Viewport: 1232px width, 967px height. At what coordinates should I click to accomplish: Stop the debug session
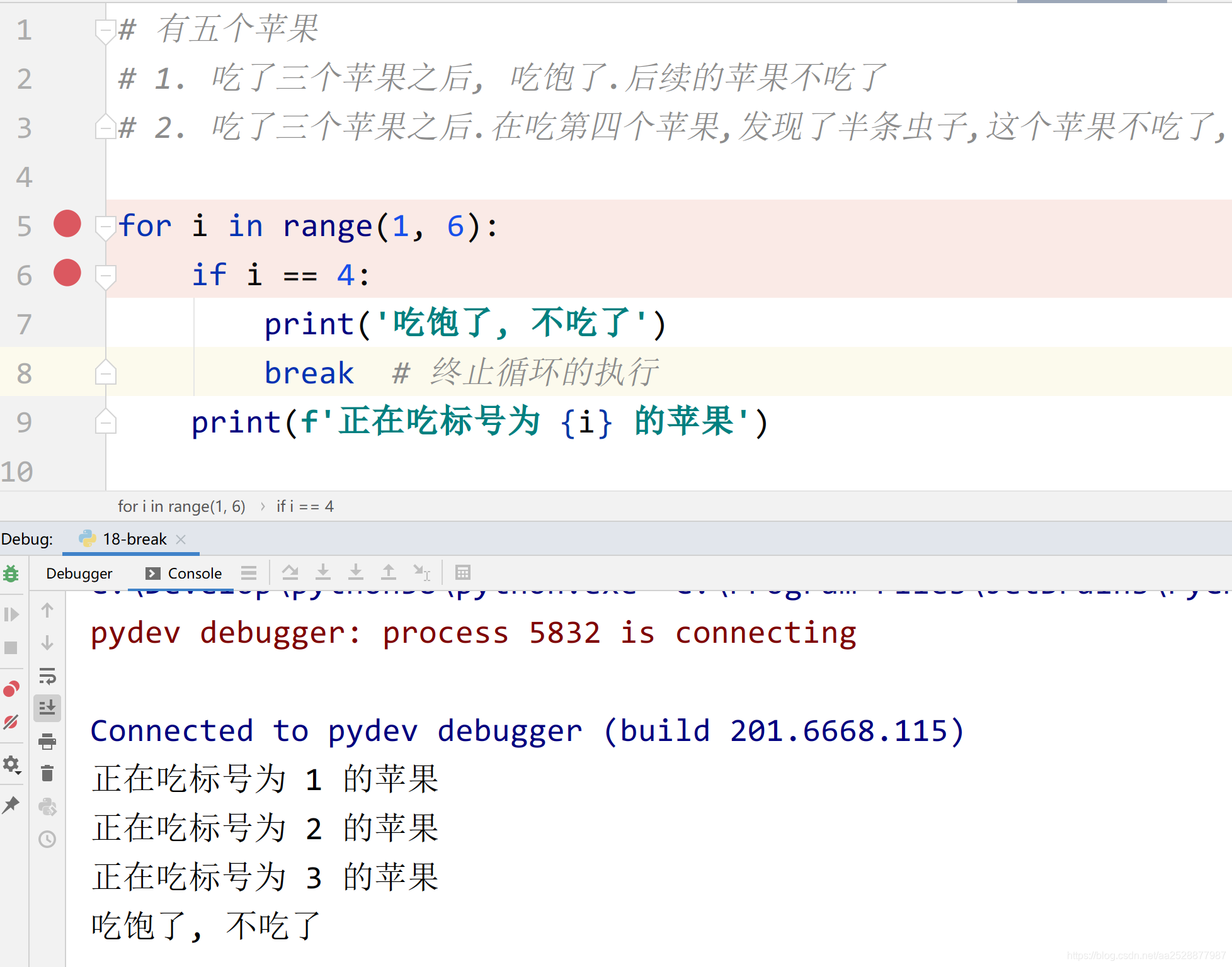[x=11, y=648]
